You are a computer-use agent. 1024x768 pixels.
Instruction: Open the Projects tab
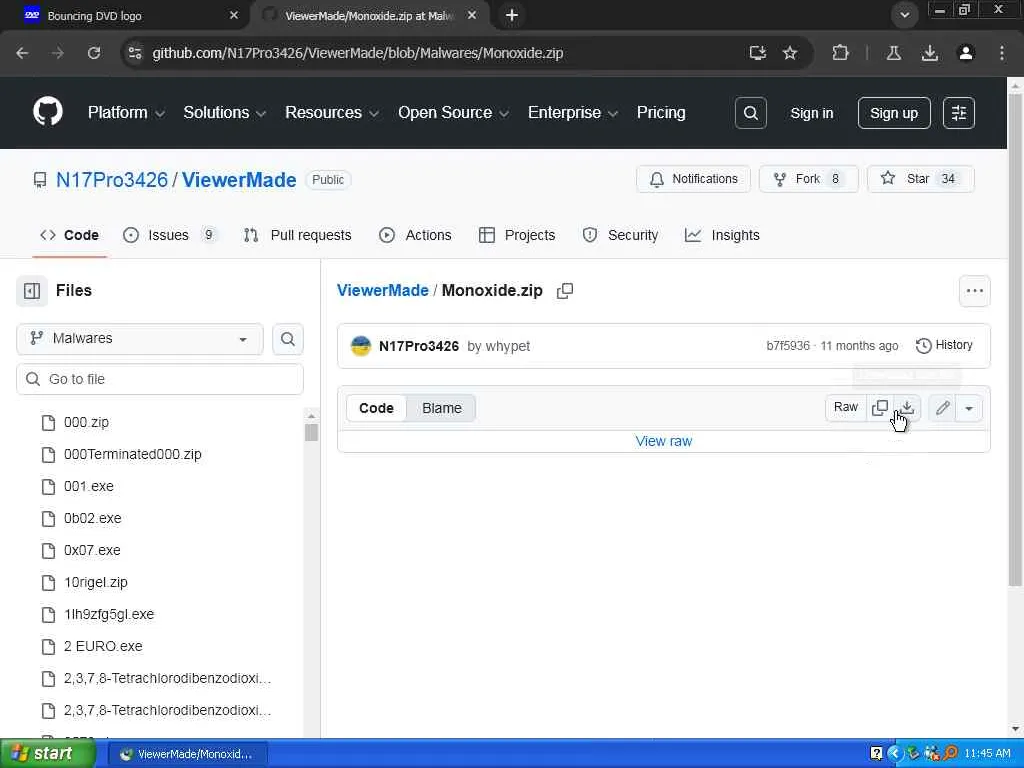(x=517, y=235)
